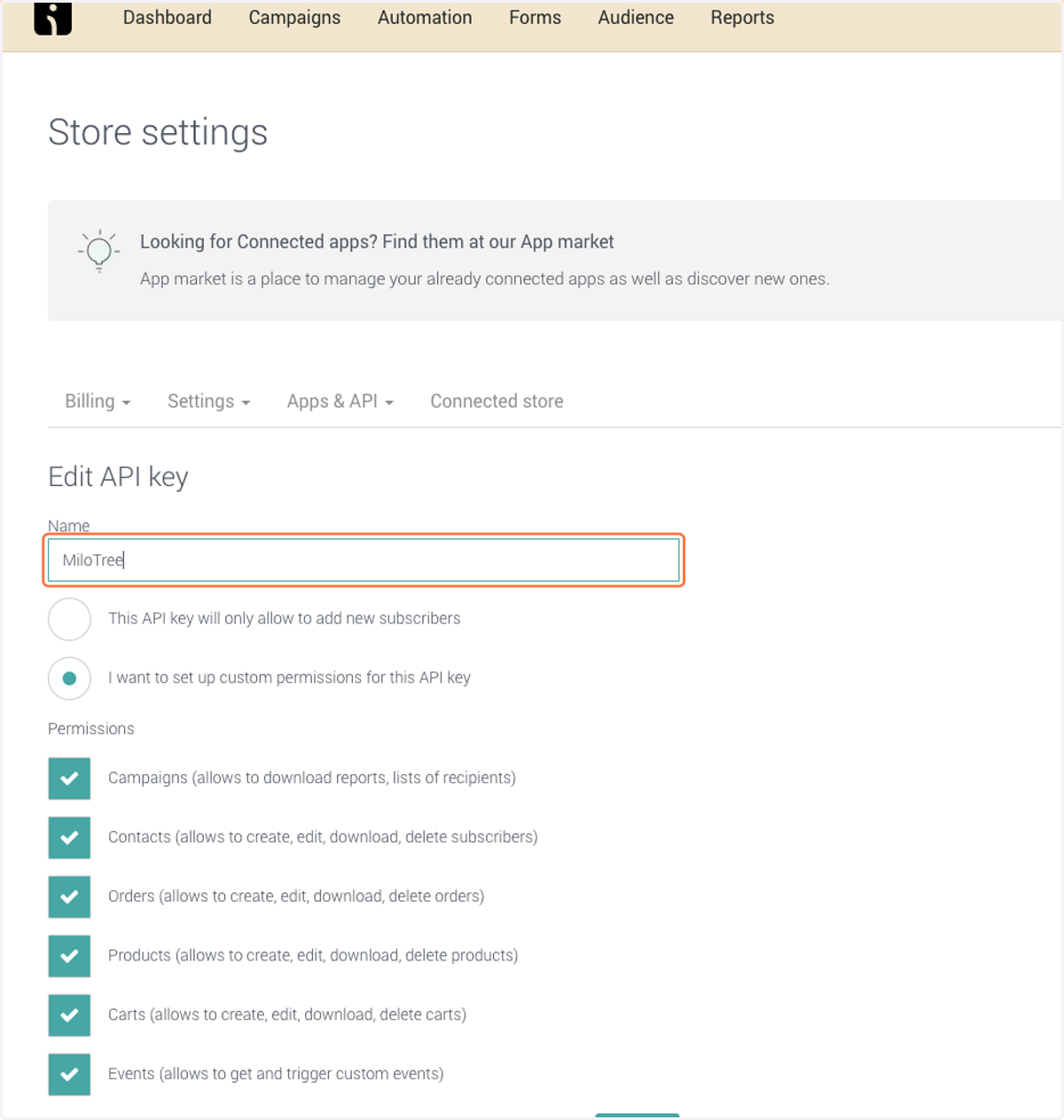Select the only add new subscribers option
The image size is (1064, 1120).
click(69, 619)
